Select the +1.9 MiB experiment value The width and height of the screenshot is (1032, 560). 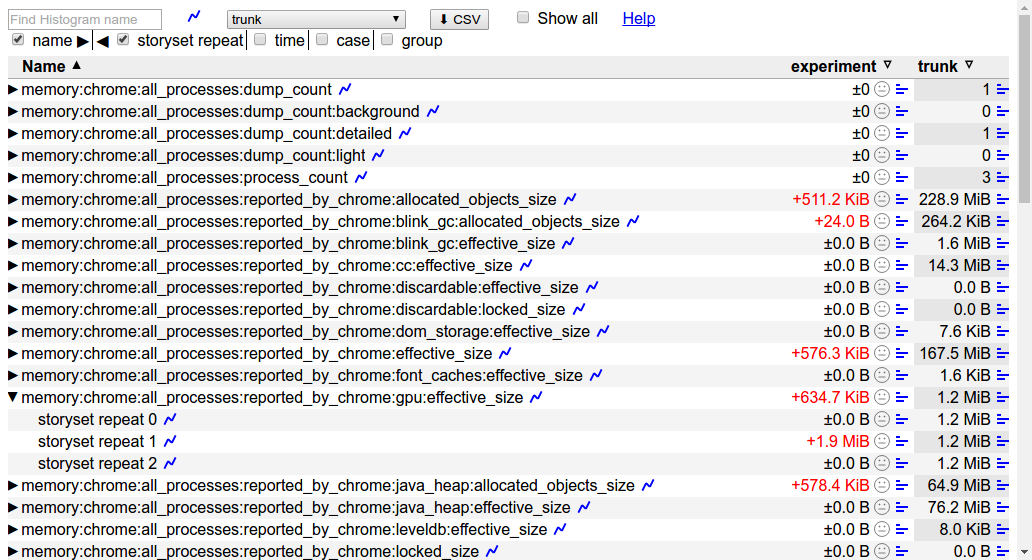(837, 442)
